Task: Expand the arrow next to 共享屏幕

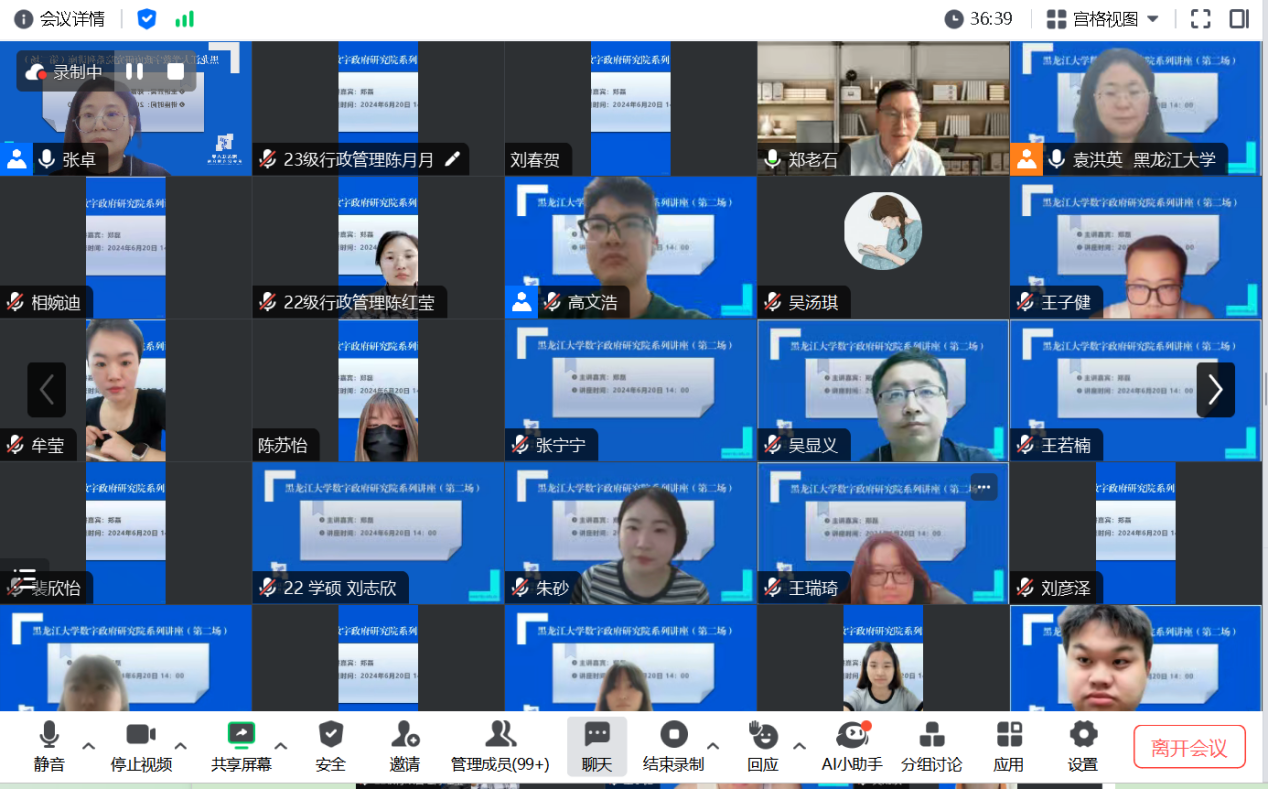Action: tap(281, 745)
